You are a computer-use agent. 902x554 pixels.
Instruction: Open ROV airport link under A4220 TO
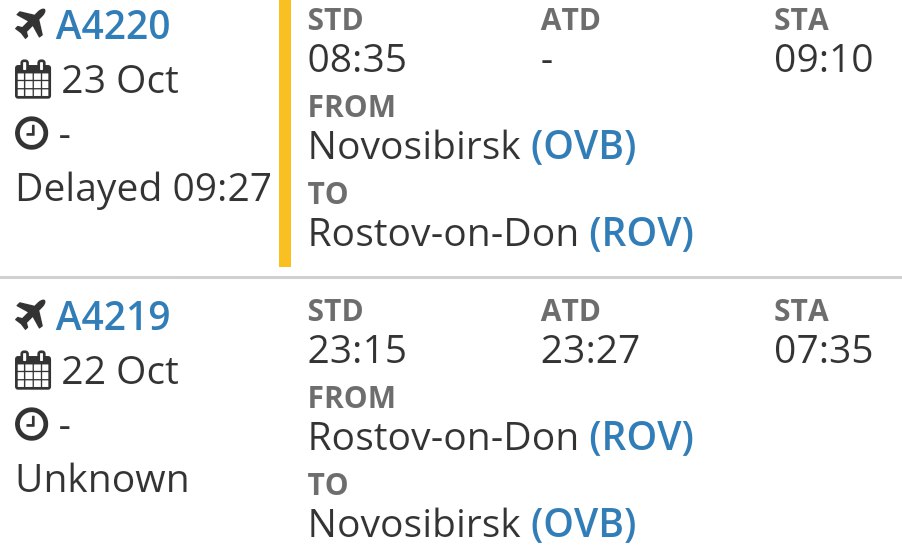click(x=641, y=233)
